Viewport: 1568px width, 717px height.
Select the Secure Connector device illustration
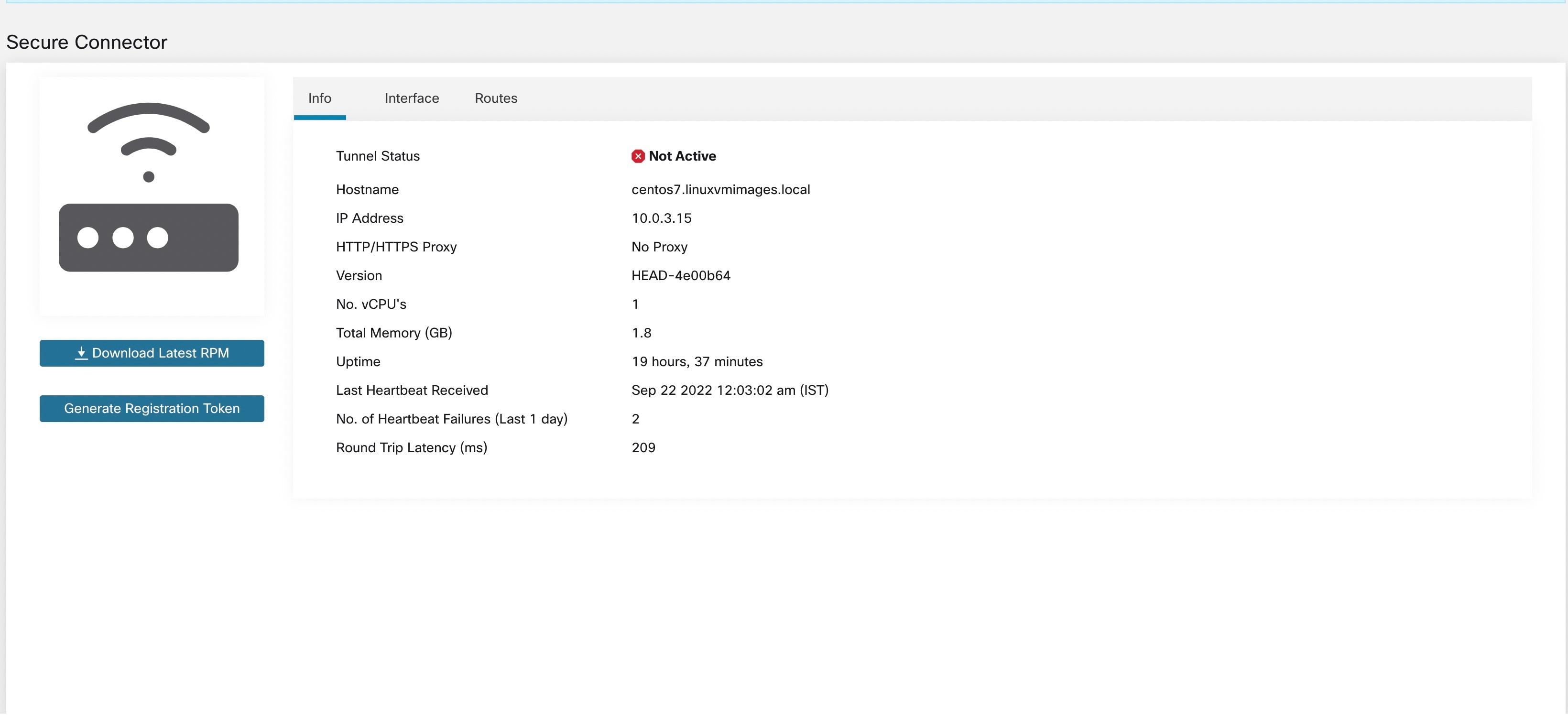[149, 195]
